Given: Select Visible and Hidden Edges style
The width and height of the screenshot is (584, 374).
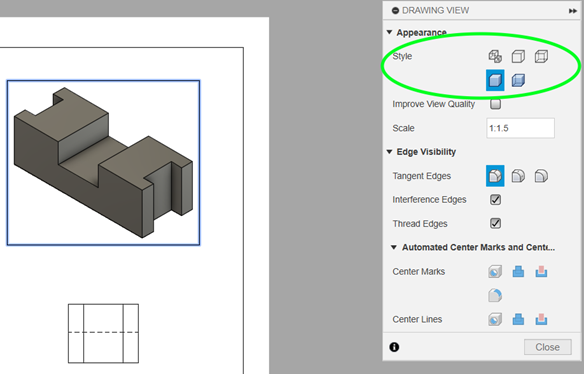Looking at the screenshot, I should point(541,57).
